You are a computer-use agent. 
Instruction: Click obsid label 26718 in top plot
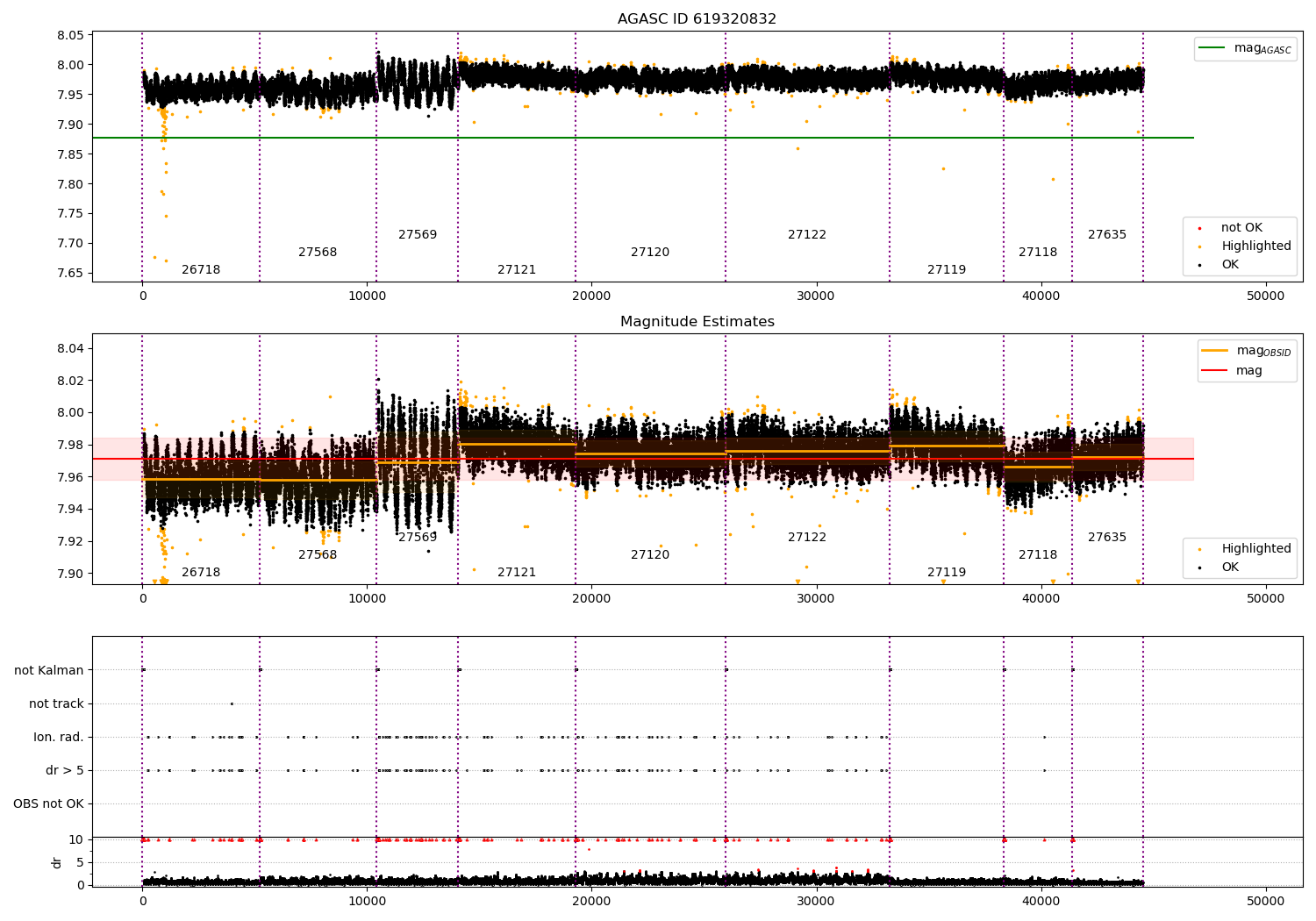point(201,270)
